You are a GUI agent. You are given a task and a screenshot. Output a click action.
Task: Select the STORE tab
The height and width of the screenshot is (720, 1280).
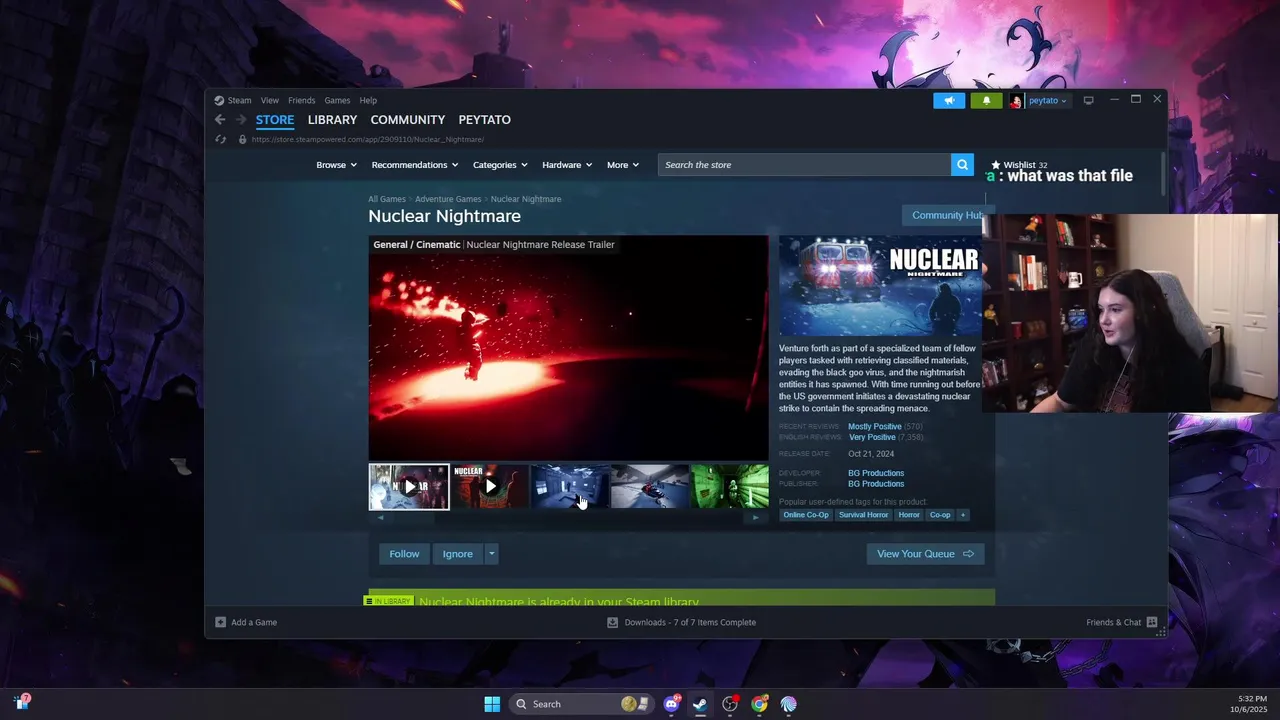point(275,120)
